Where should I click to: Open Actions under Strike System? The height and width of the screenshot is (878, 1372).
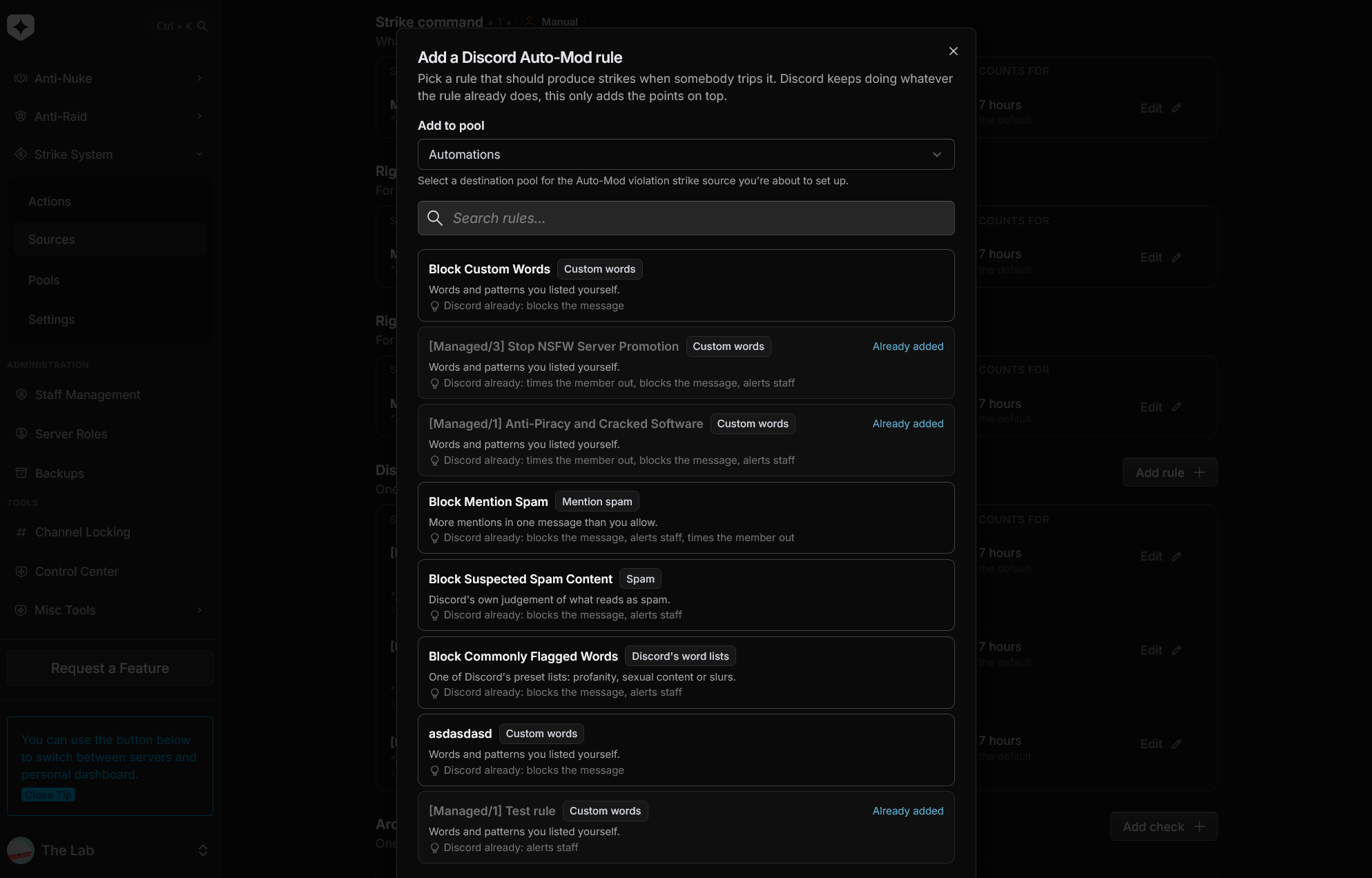point(110,202)
